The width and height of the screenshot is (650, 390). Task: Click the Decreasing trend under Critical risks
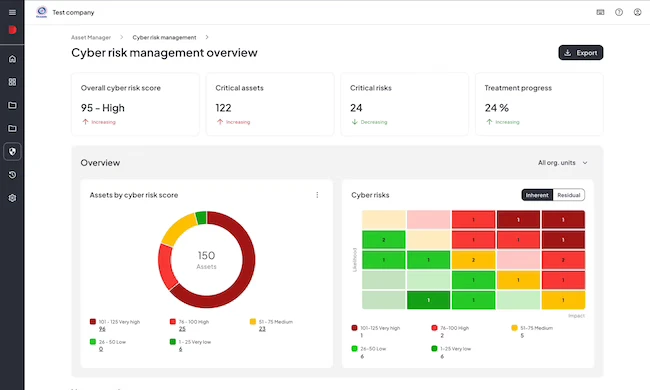click(369, 122)
